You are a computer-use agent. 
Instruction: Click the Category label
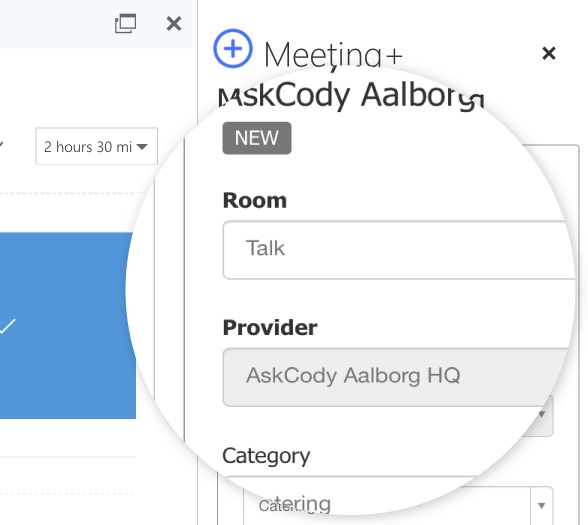point(266,456)
